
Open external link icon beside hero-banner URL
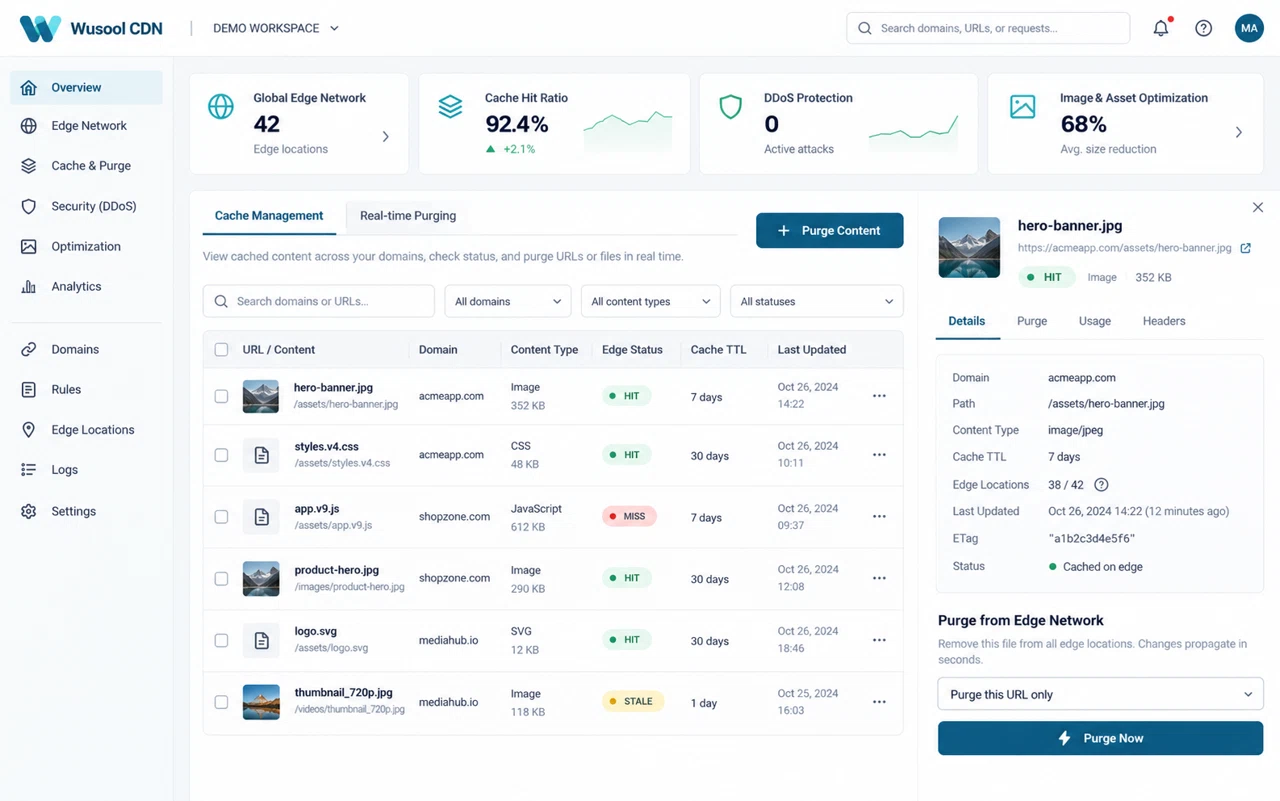[1246, 248]
